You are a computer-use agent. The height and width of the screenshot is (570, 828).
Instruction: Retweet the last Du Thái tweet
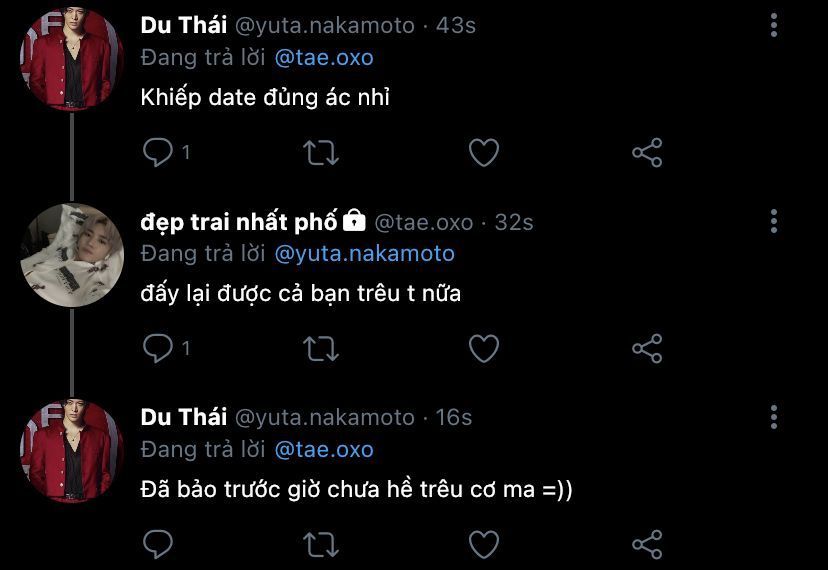pyautogui.click(x=321, y=544)
